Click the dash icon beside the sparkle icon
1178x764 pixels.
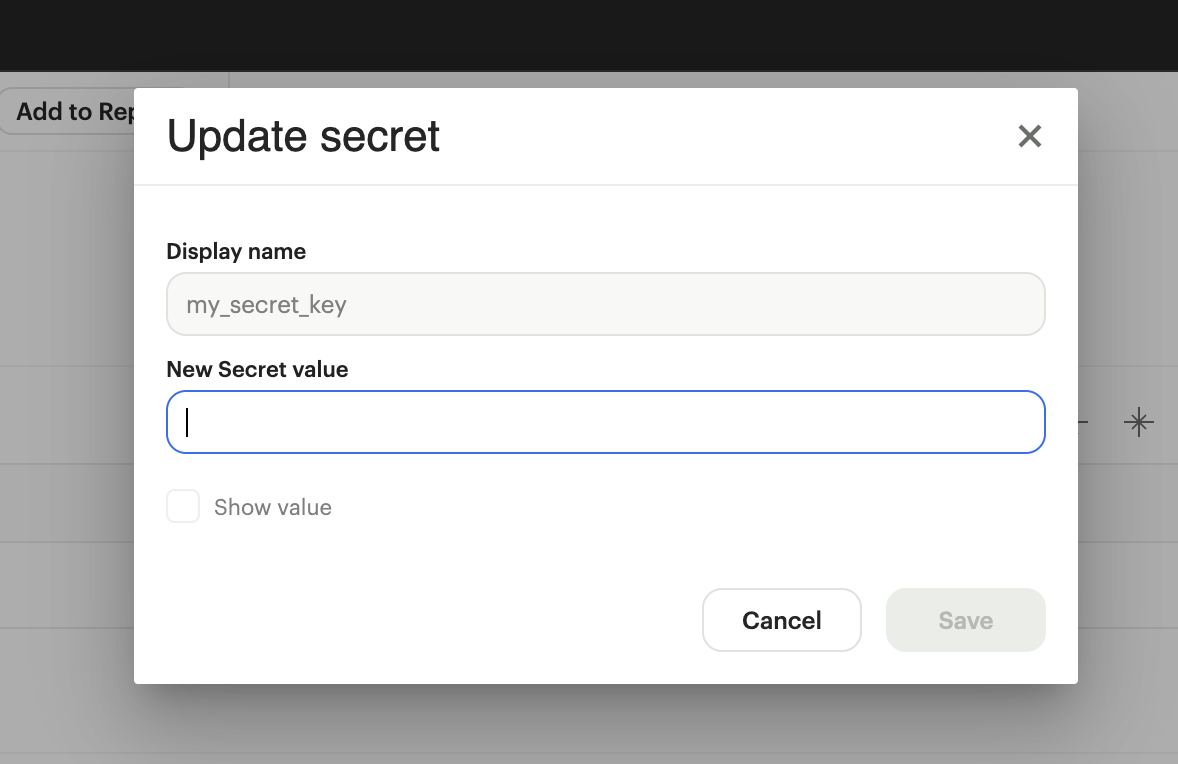coord(1083,423)
